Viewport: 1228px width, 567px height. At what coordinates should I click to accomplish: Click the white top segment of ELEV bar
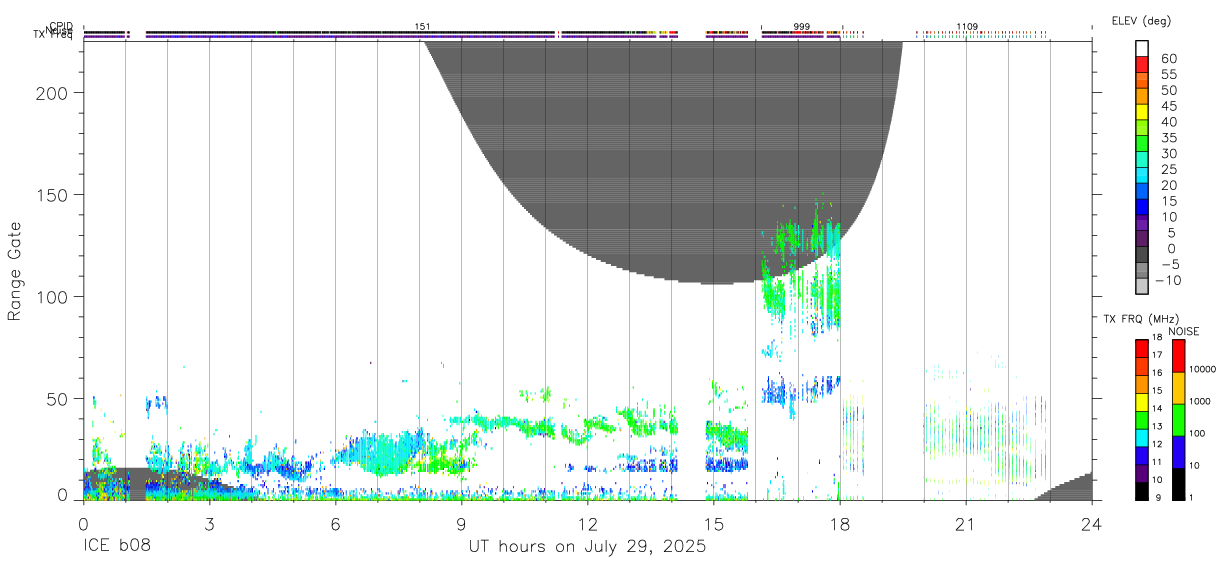(1142, 49)
